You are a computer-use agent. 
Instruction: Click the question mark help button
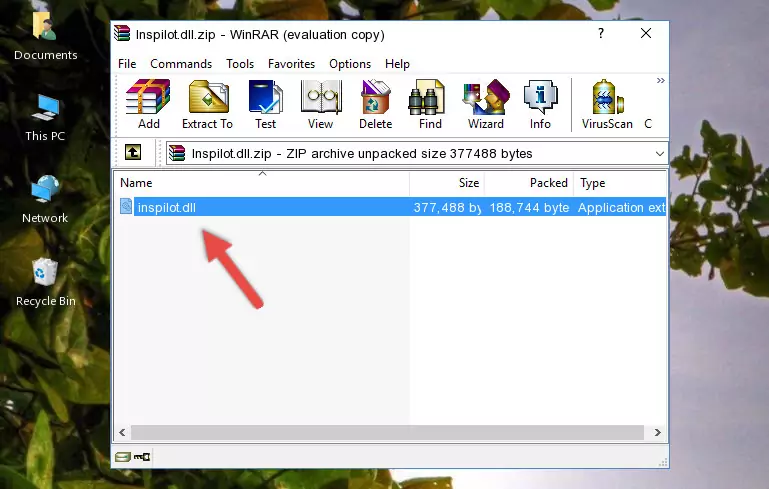[601, 33]
